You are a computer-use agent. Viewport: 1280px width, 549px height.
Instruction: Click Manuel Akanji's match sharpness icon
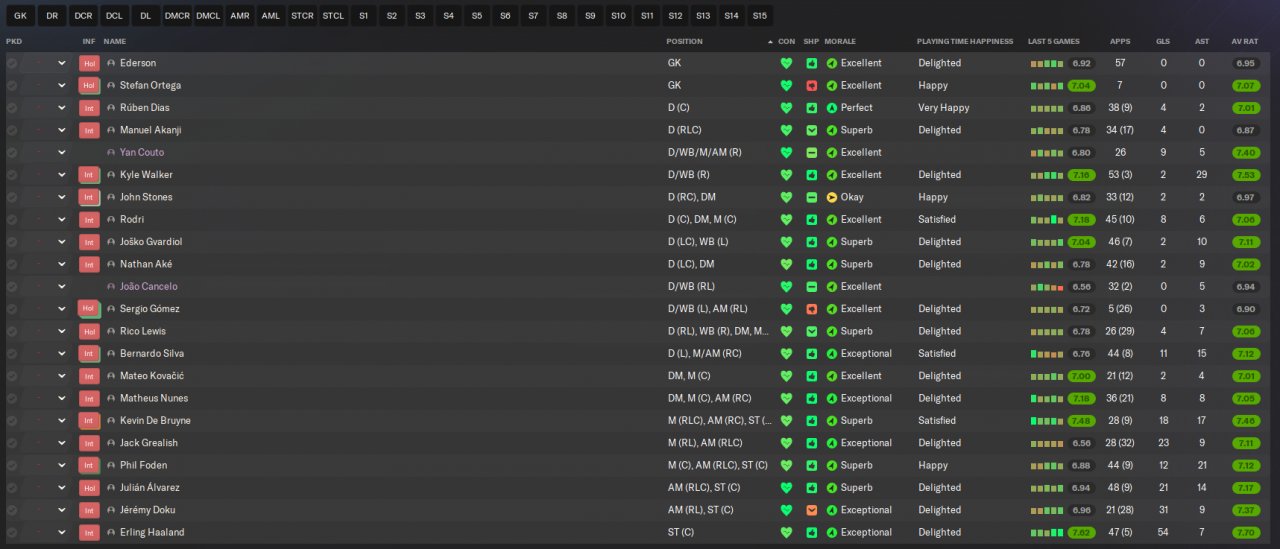(x=812, y=130)
